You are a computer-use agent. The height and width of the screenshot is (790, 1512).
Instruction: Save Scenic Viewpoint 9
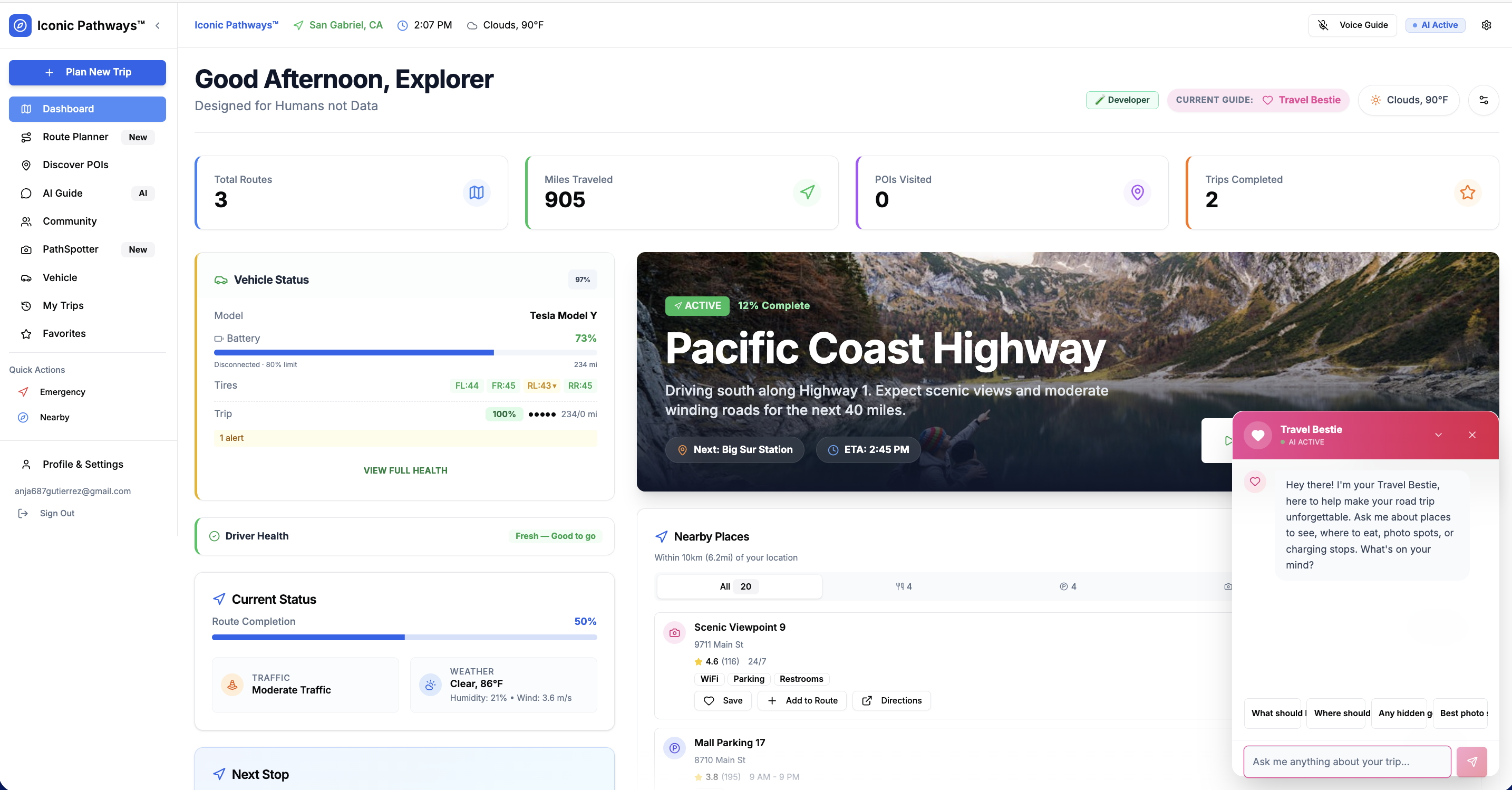pyautogui.click(x=723, y=701)
